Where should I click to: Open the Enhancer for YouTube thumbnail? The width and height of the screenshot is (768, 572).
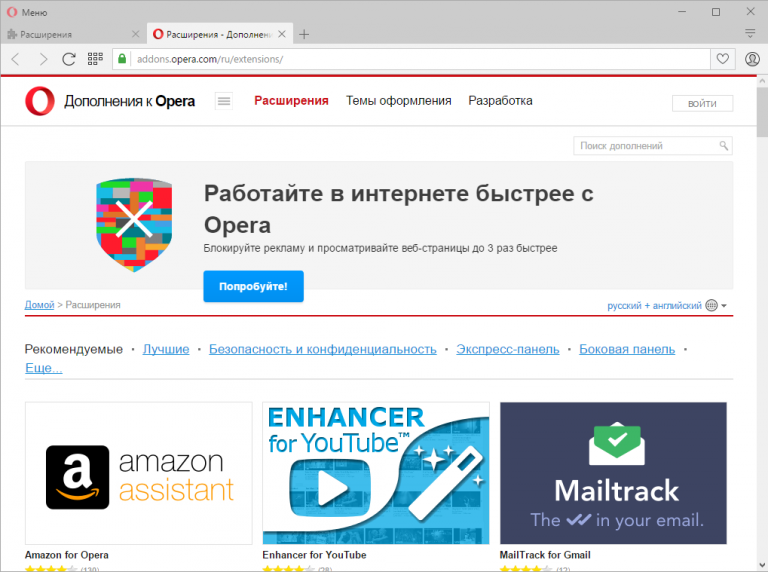pyautogui.click(x=376, y=473)
